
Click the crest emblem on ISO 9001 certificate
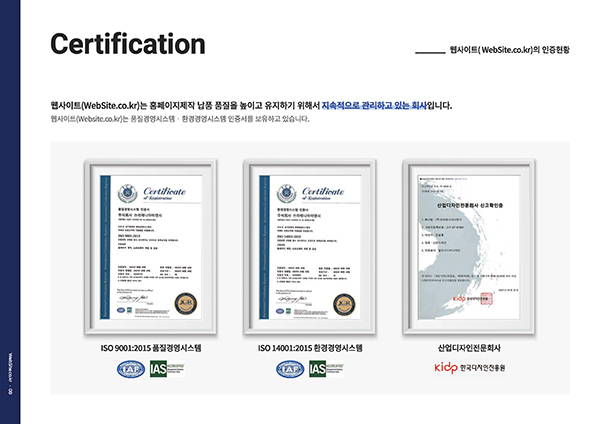tap(127, 194)
